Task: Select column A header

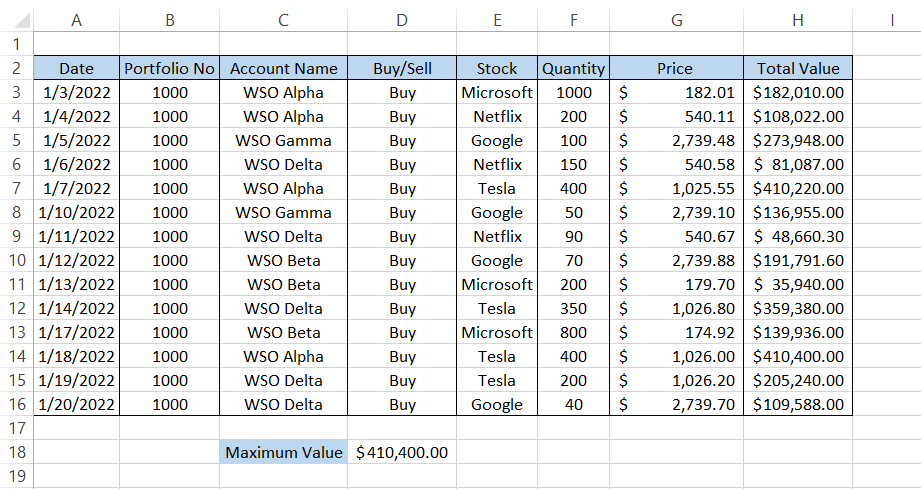Action: click(x=76, y=19)
